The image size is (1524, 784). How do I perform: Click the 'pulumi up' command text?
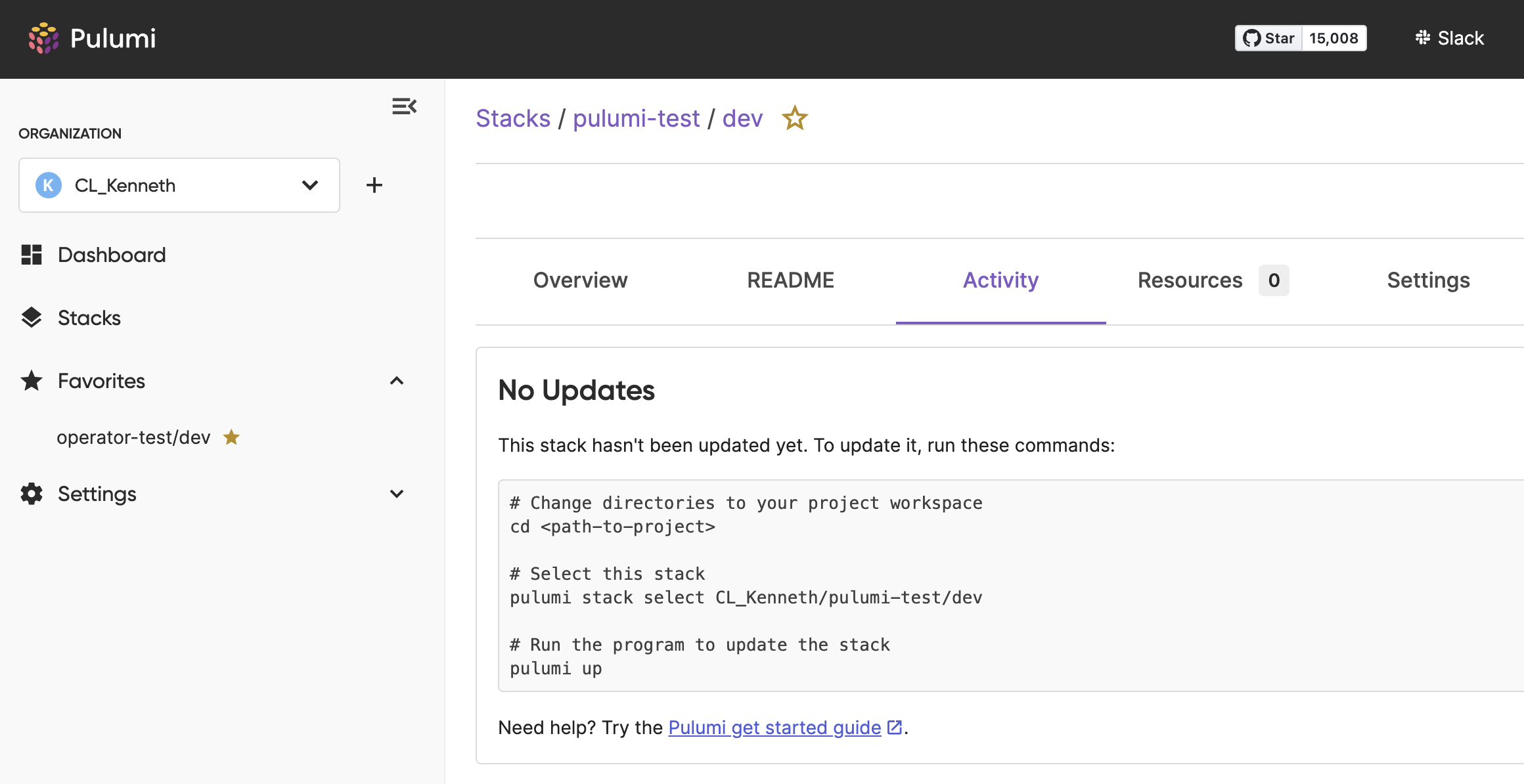point(556,668)
